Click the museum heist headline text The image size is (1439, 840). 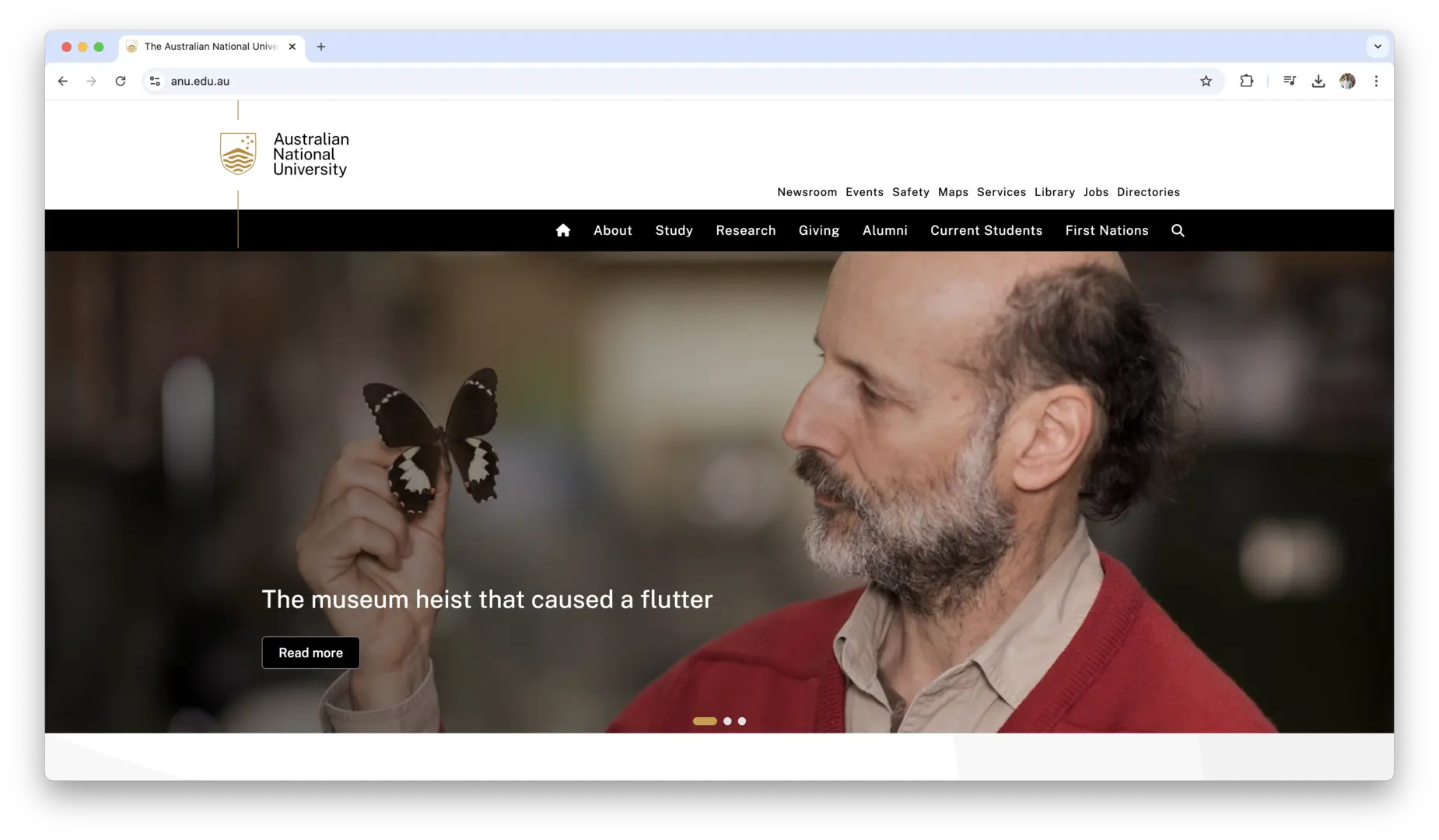[487, 600]
